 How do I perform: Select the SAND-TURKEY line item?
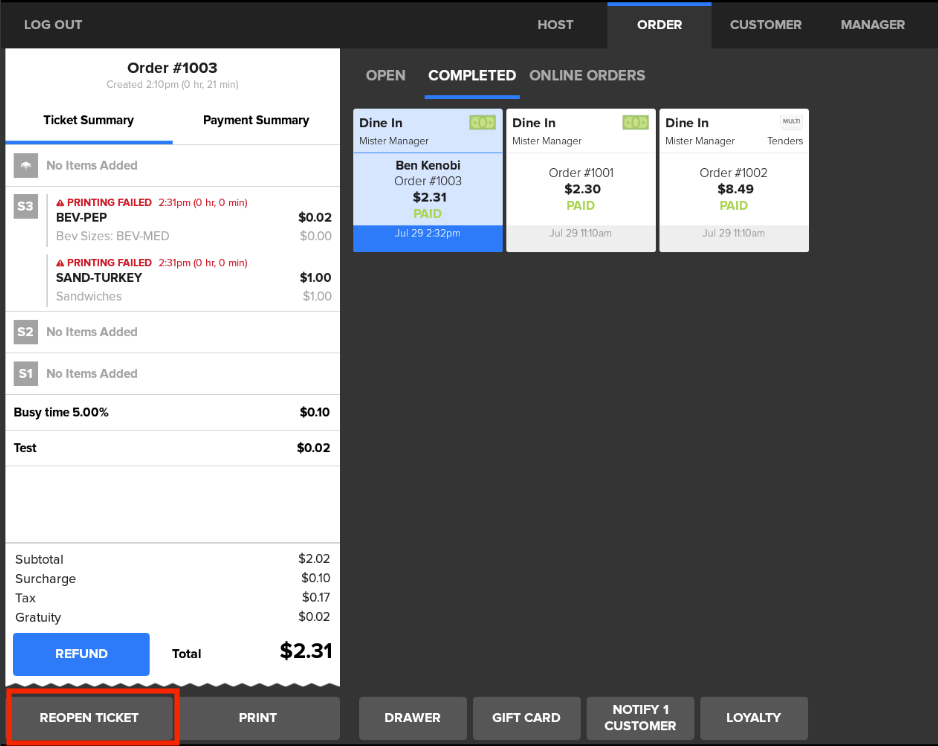pos(98,278)
